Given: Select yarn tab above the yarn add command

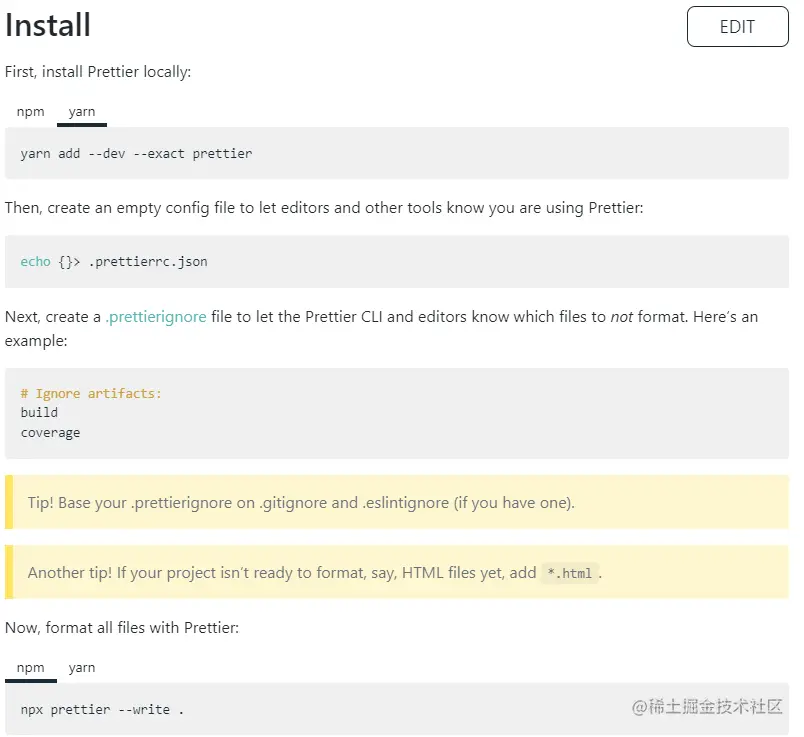Looking at the screenshot, I should pos(82,111).
